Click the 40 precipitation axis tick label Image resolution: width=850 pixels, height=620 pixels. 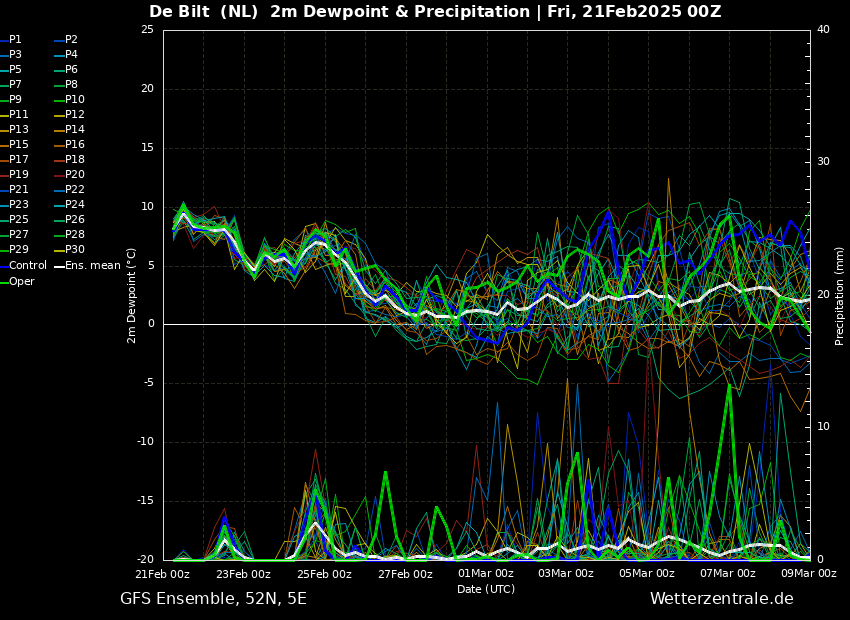pos(823,29)
